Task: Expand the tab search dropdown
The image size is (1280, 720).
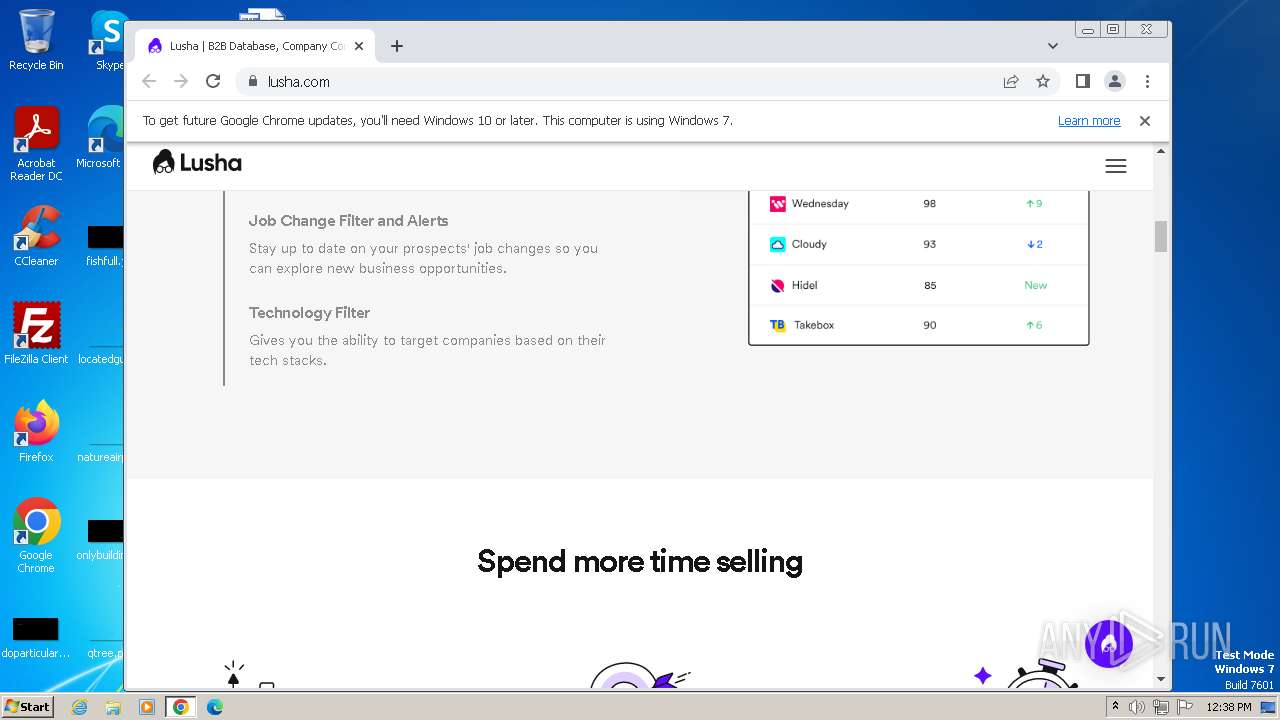Action: click(1053, 46)
